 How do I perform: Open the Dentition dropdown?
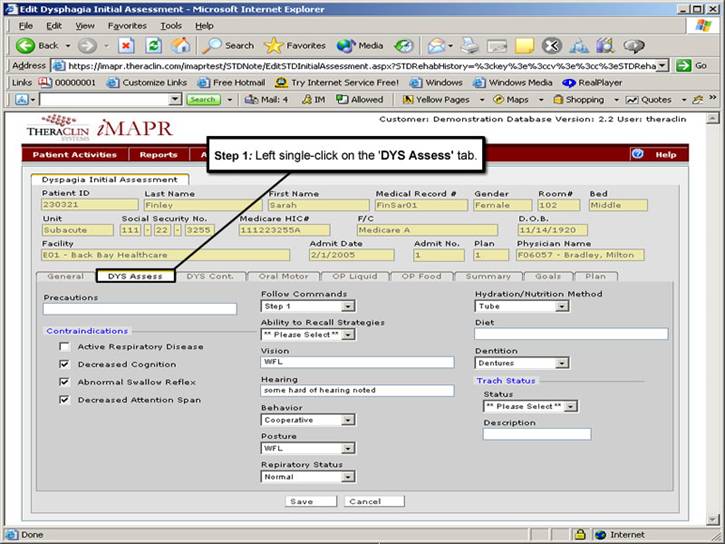tap(522, 363)
